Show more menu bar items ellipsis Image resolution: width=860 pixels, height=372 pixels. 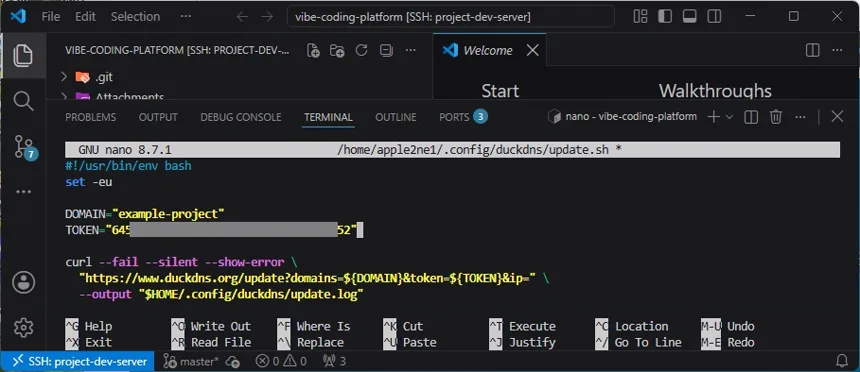pyautogui.click(x=185, y=17)
